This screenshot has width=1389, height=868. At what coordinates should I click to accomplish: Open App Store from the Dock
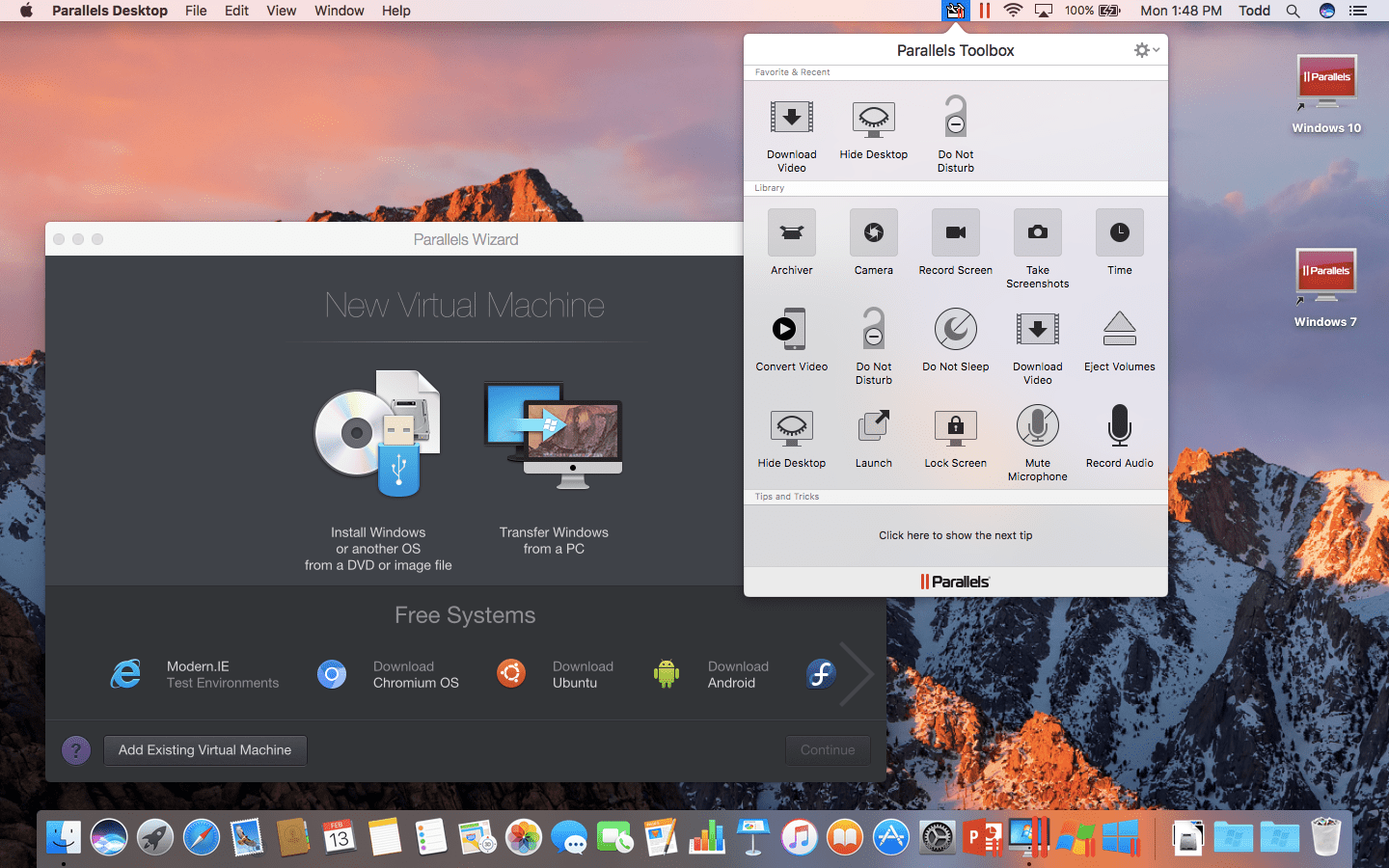(891, 837)
